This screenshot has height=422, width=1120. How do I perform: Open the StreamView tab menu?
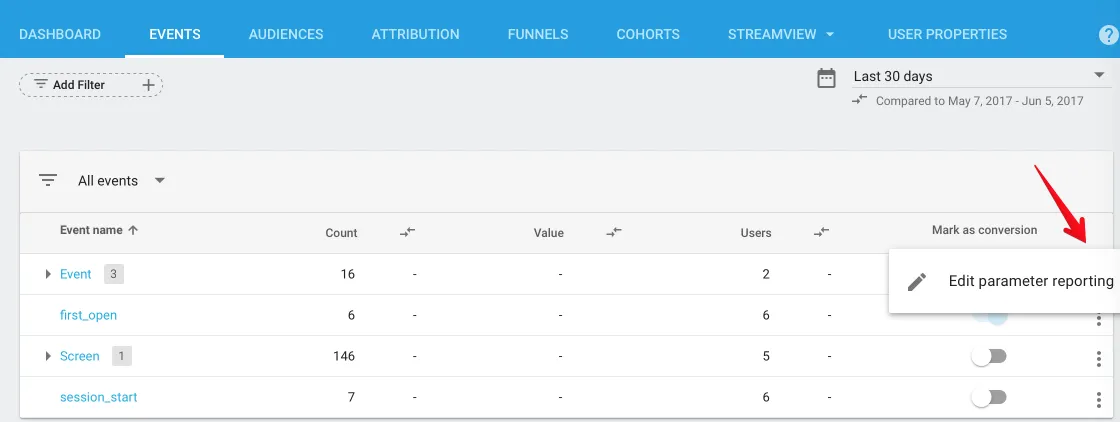click(x=781, y=34)
